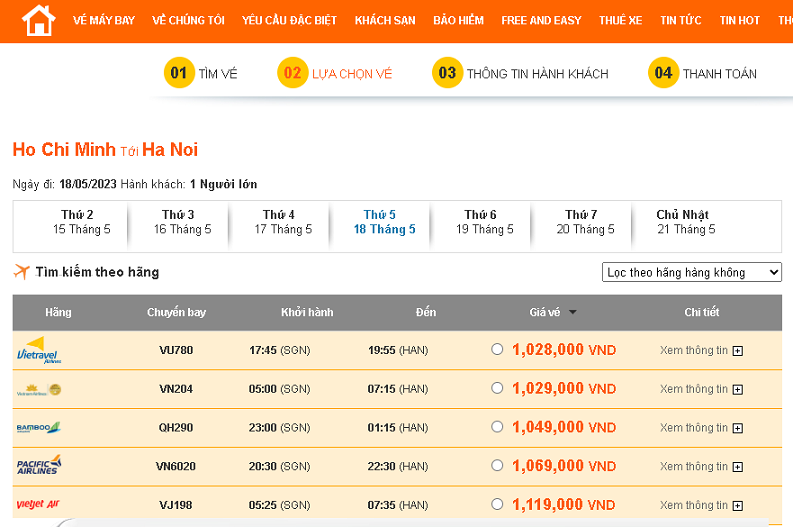This screenshot has width=793, height=527.
Task: Switch to Thứ 6 19 Tháng 5 tab
Action: pyautogui.click(x=484, y=222)
